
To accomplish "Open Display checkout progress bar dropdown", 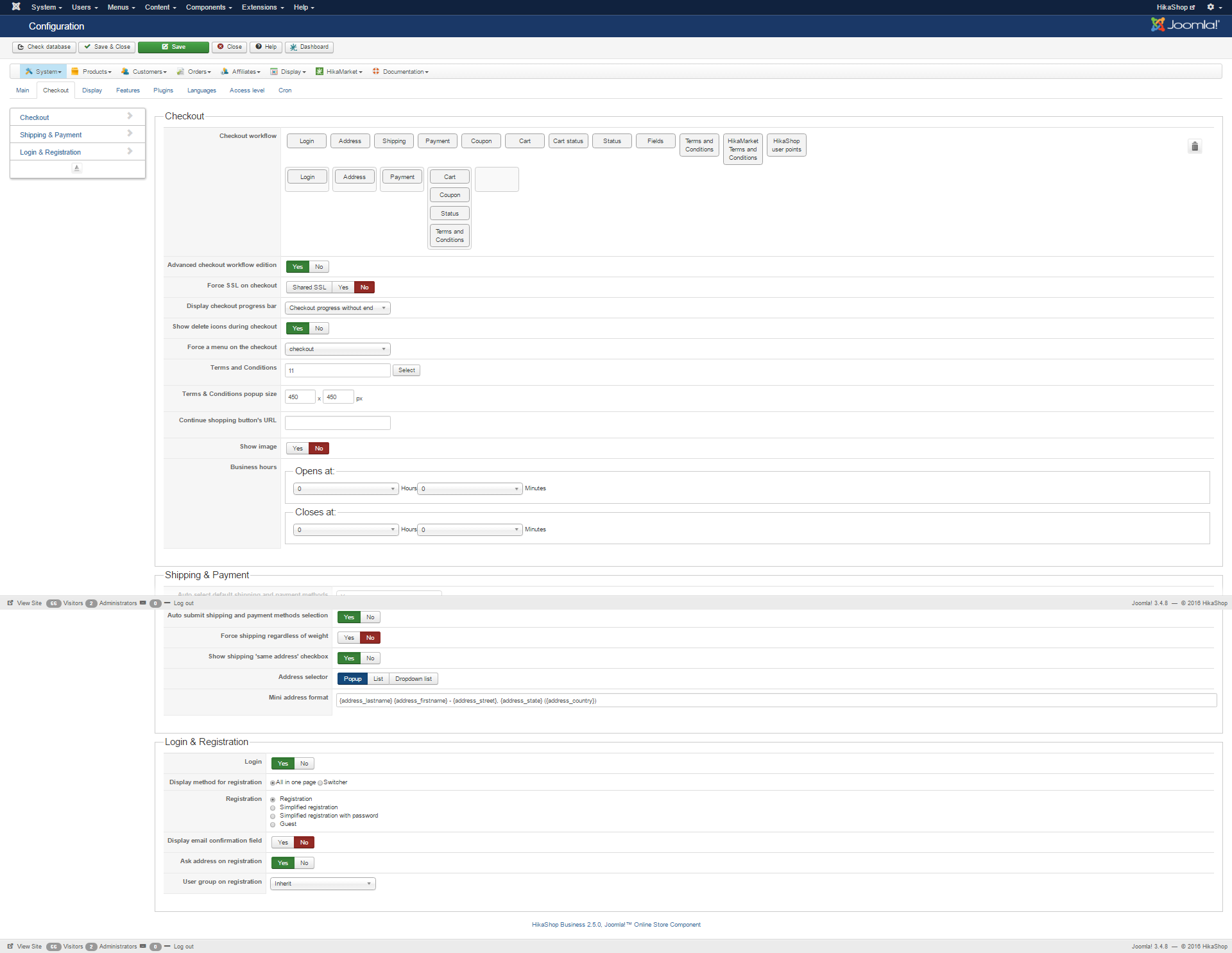I will 338,308.
